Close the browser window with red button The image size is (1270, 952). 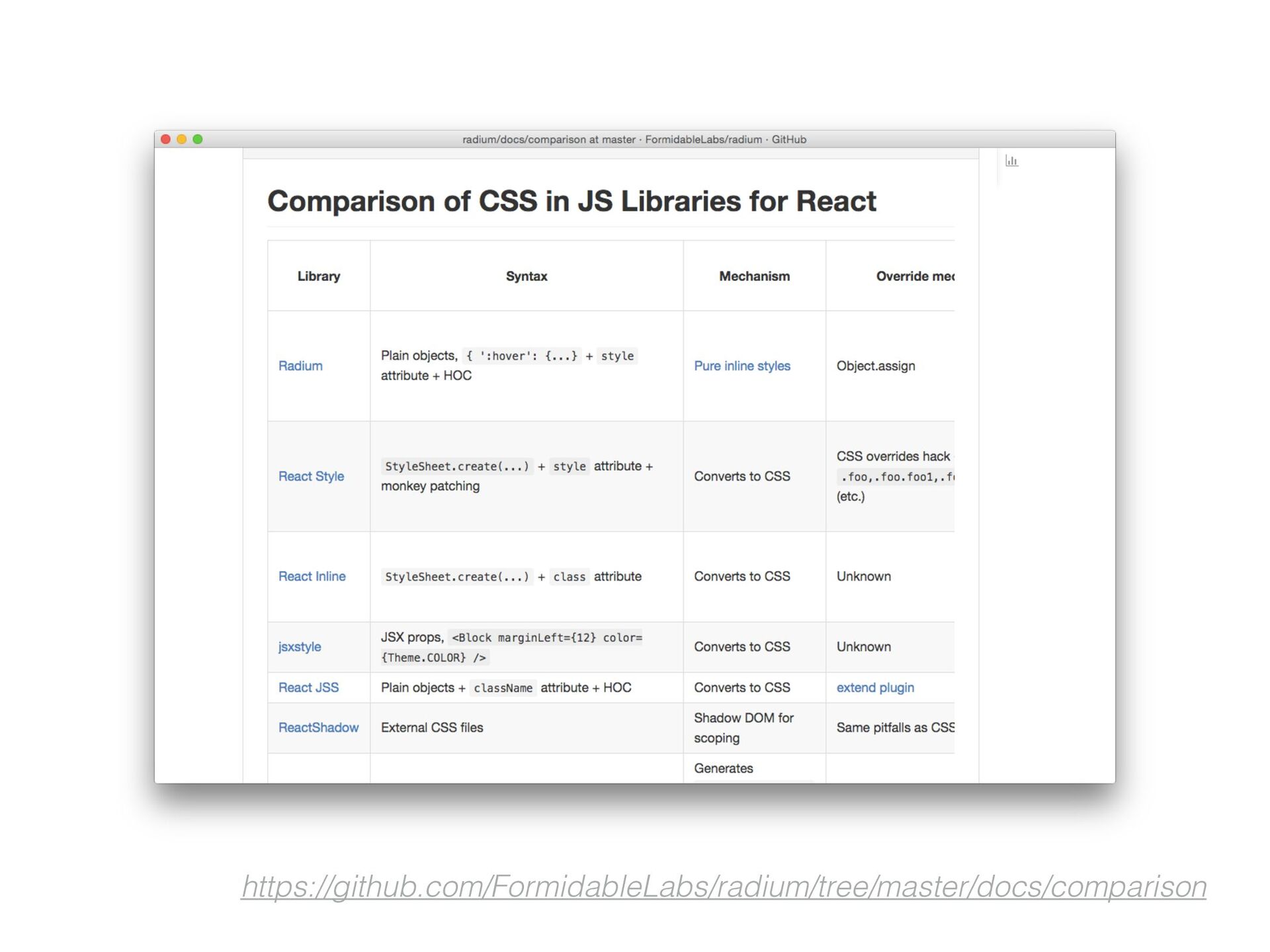(166, 139)
